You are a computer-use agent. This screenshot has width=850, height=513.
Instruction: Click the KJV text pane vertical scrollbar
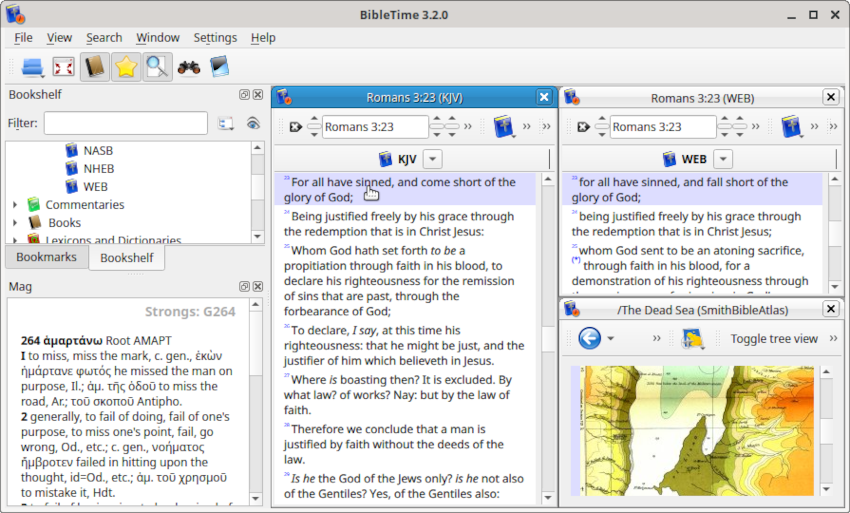click(x=548, y=338)
